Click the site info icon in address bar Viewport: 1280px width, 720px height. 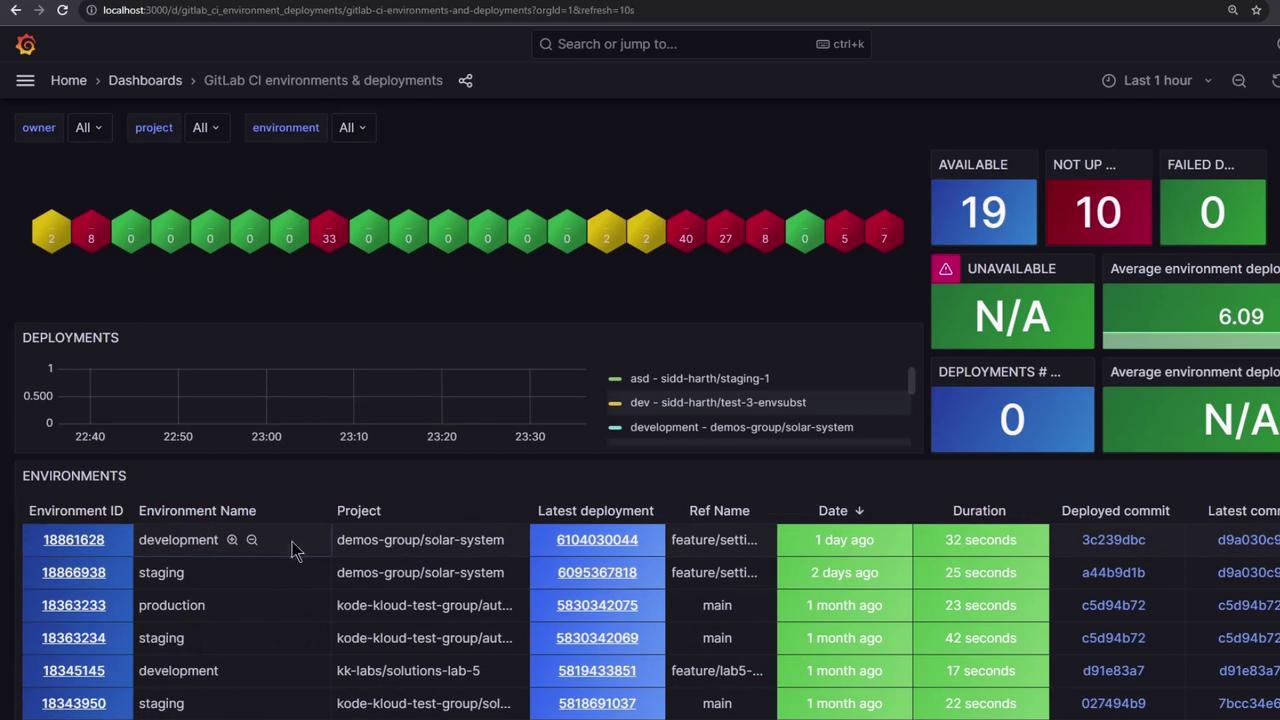91,10
